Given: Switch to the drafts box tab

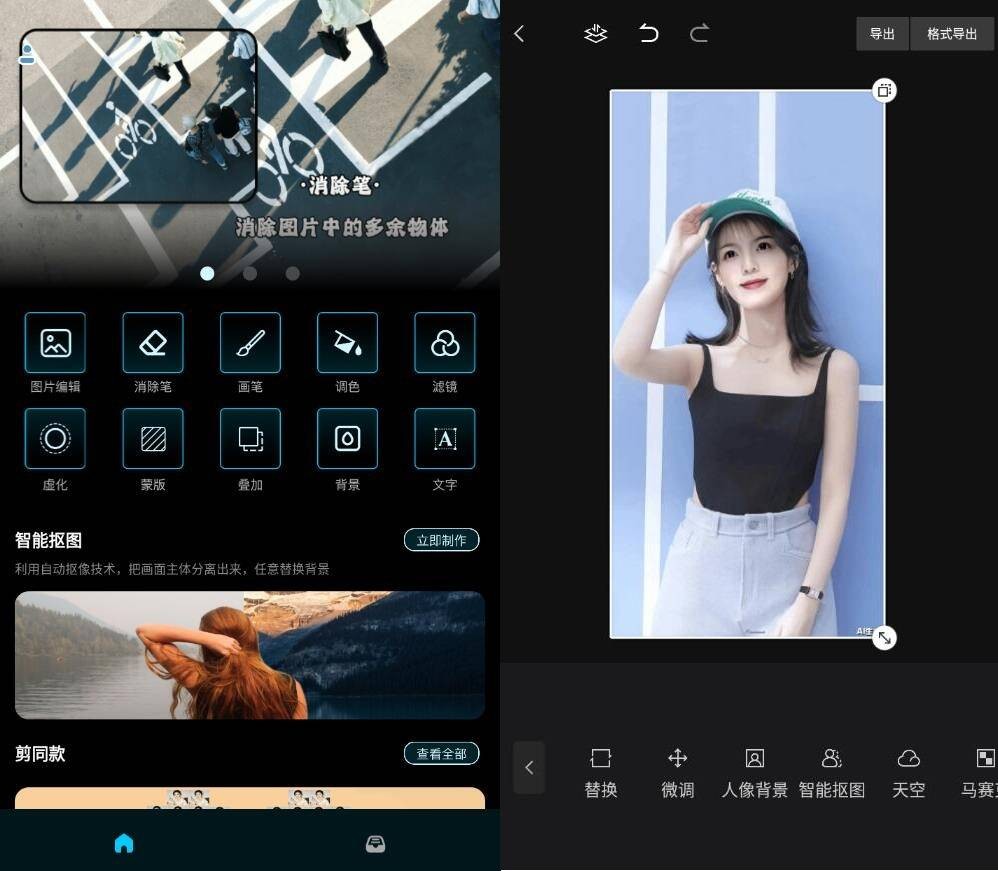Looking at the screenshot, I should click(375, 844).
